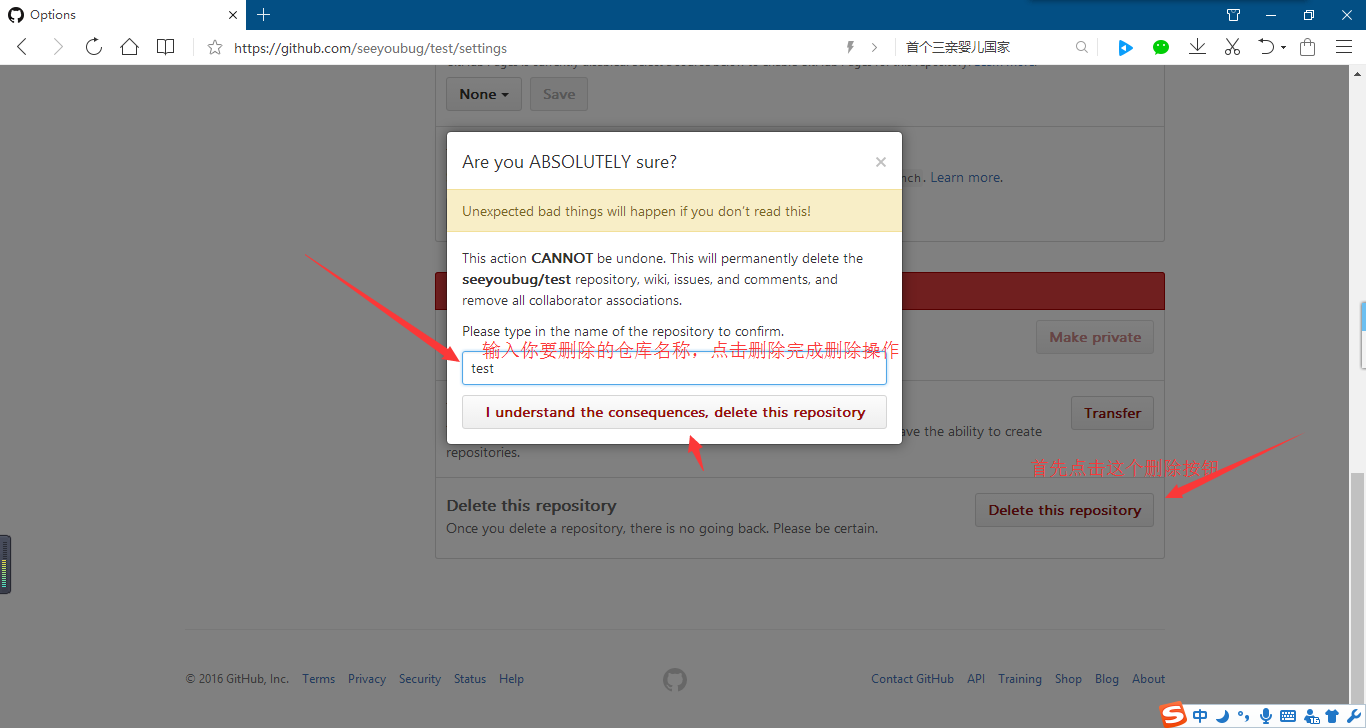Open the downloads arrow icon
The image size is (1366, 728).
[1197, 47]
